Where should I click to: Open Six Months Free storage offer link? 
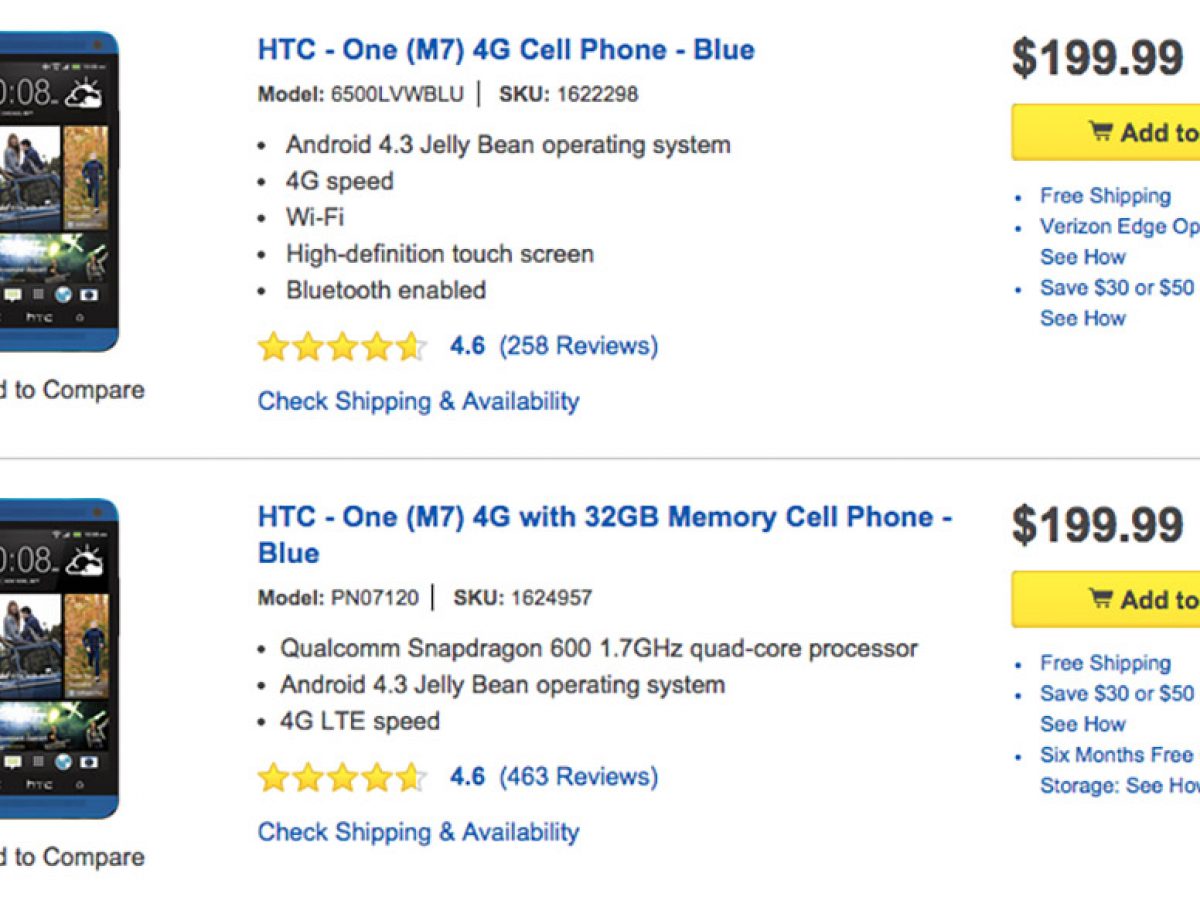[x=1116, y=755]
